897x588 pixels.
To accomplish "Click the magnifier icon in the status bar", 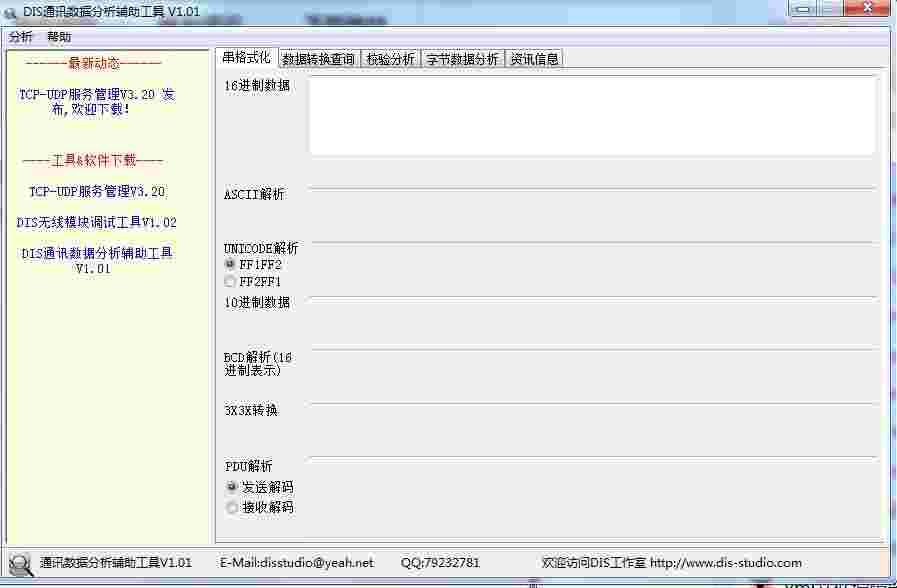I will pyautogui.click(x=20, y=564).
